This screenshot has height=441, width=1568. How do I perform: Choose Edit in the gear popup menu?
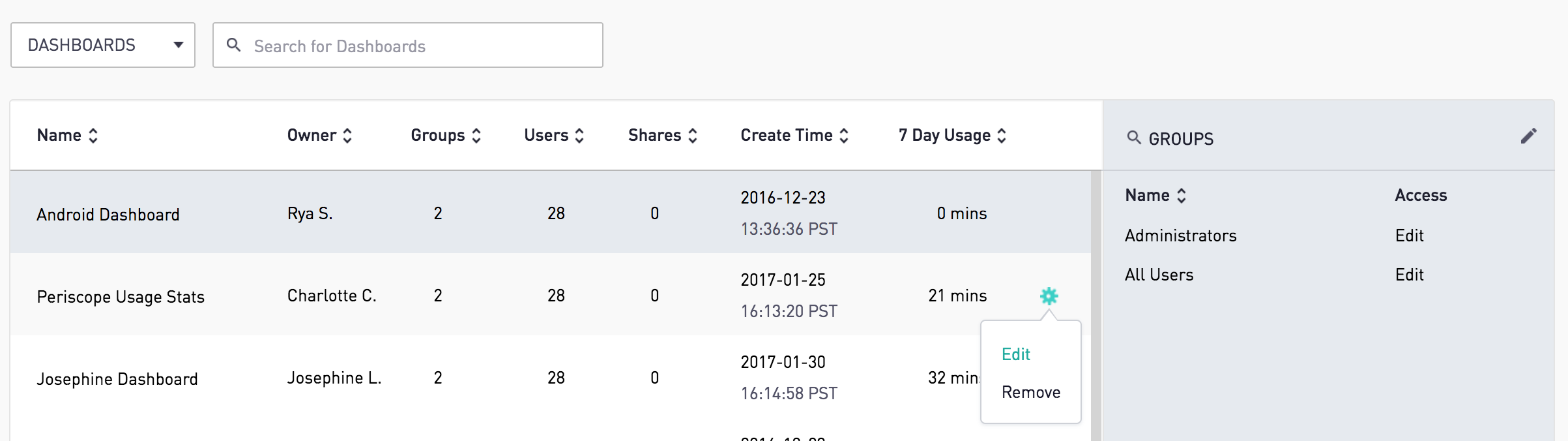[x=1016, y=354]
